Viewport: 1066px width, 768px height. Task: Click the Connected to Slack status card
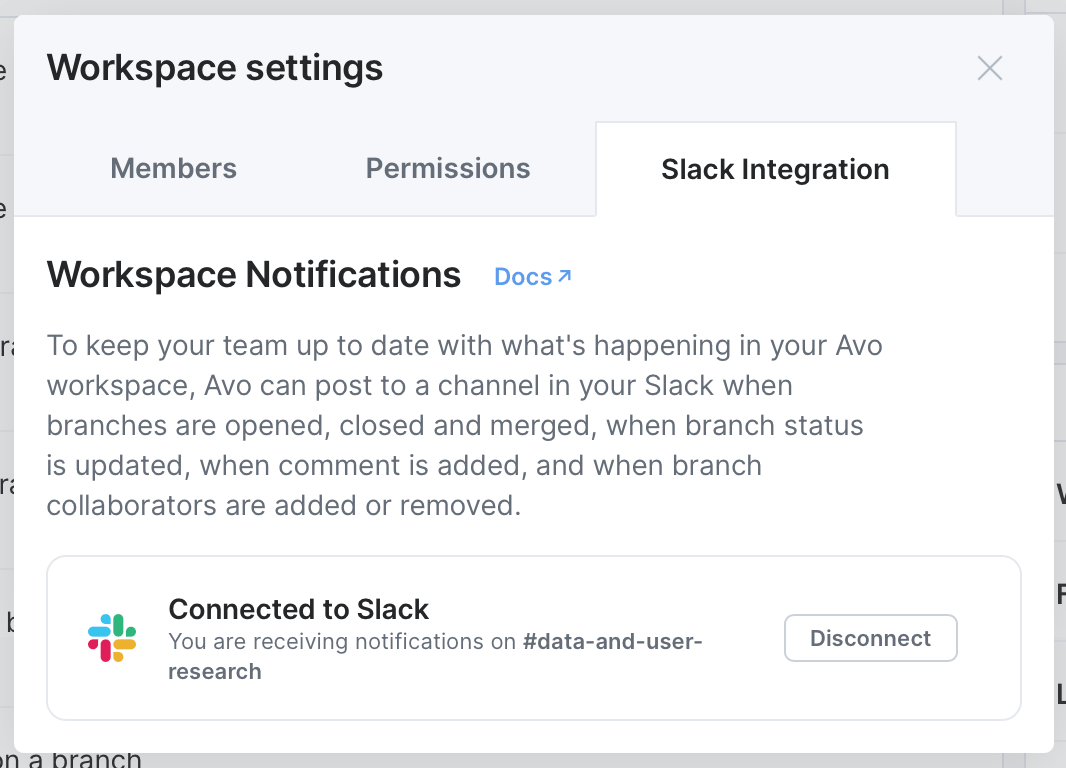point(534,637)
